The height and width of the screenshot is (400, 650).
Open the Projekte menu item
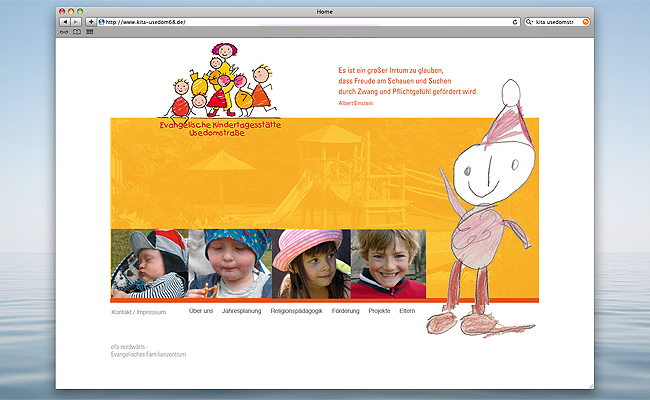[379, 311]
